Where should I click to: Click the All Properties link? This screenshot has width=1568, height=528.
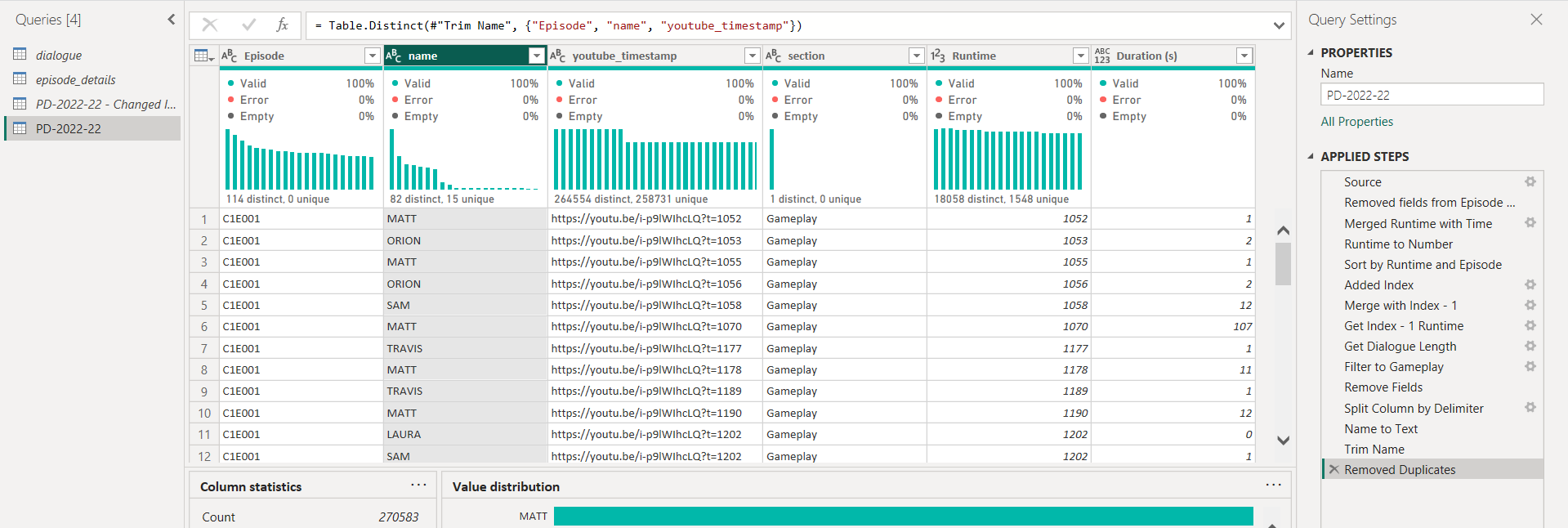click(1356, 121)
